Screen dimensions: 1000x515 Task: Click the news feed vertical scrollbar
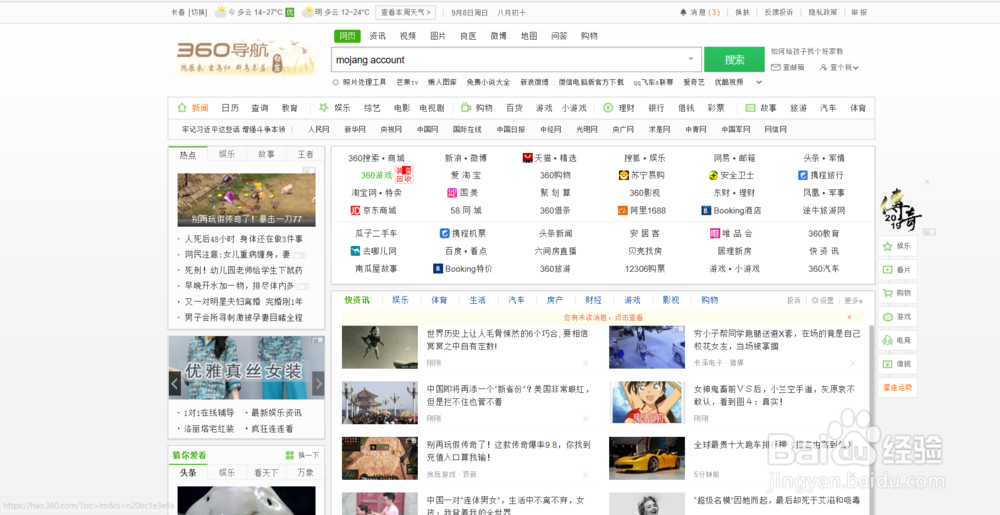(x=871, y=421)
